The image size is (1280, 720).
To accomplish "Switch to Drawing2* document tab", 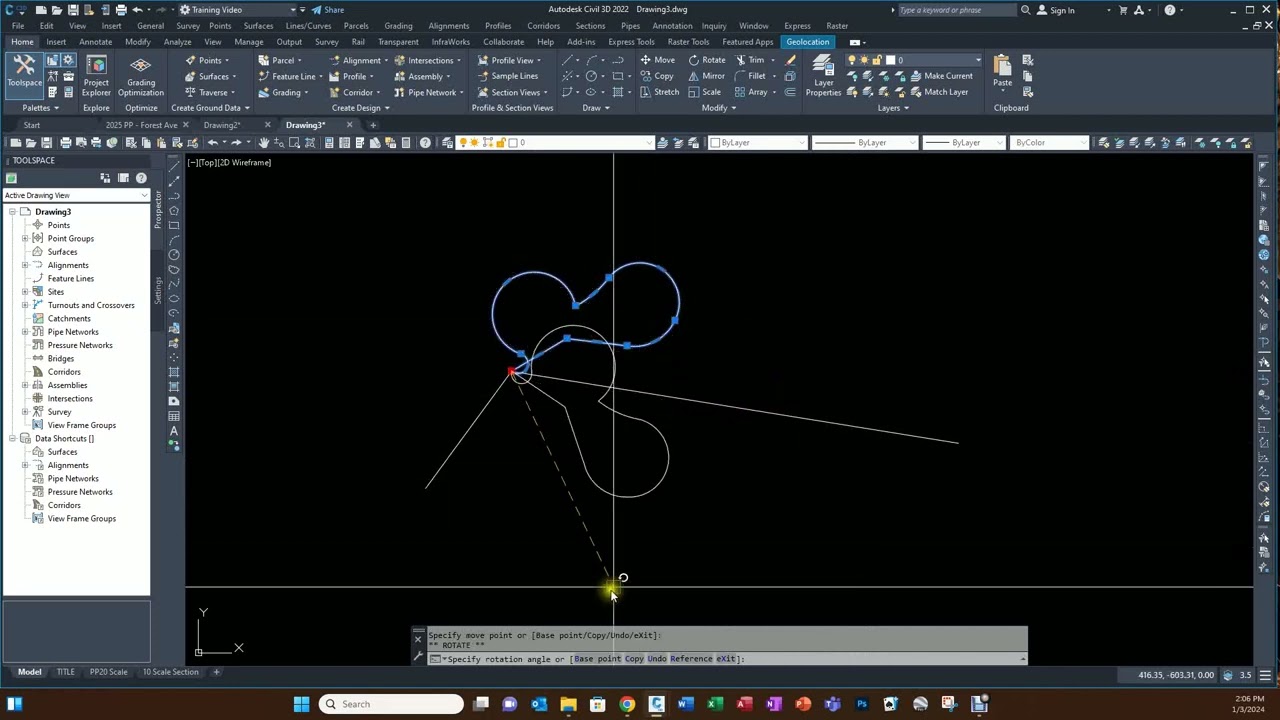I will pos(222,125).
